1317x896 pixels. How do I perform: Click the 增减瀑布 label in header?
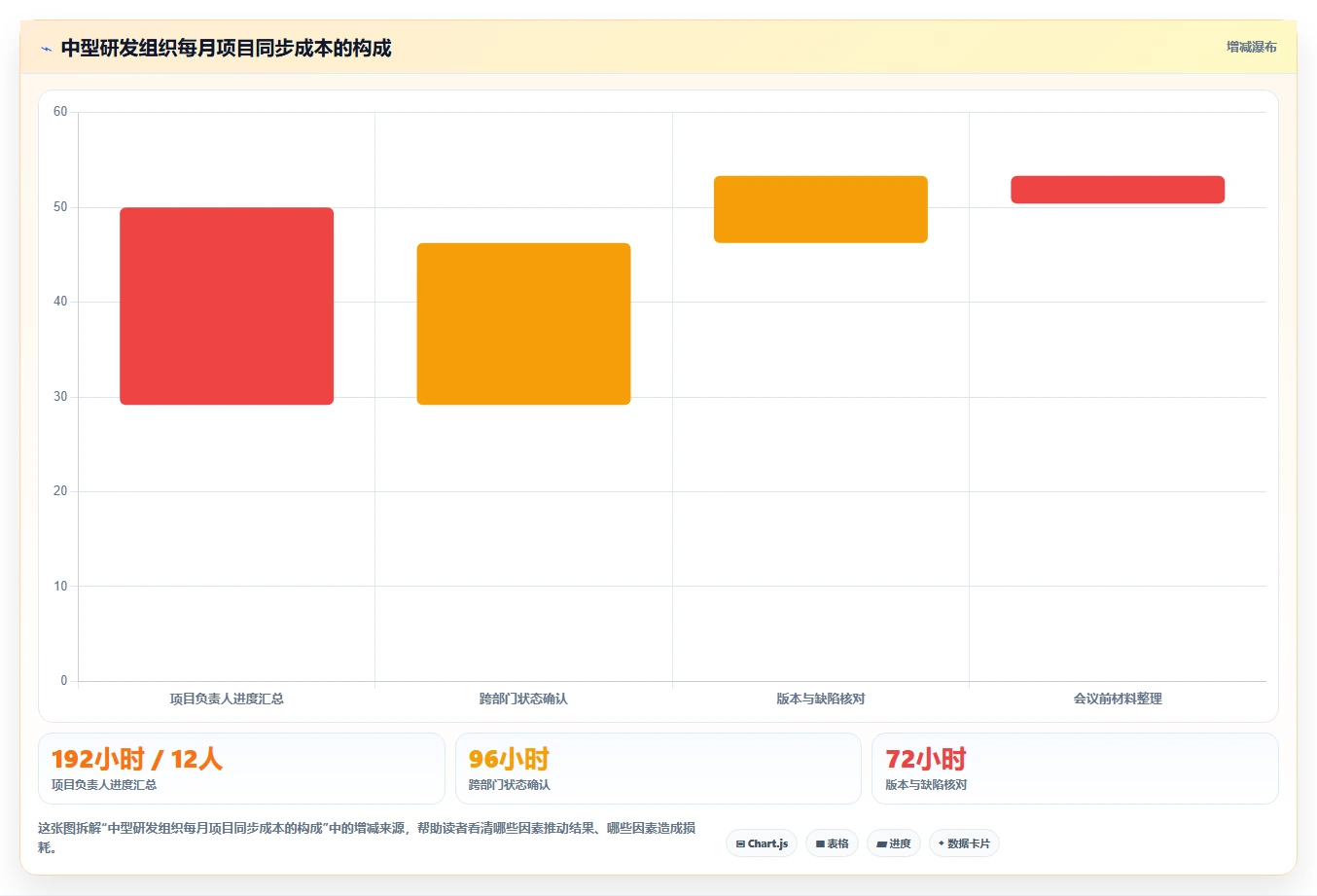(x=1251, y=47)
